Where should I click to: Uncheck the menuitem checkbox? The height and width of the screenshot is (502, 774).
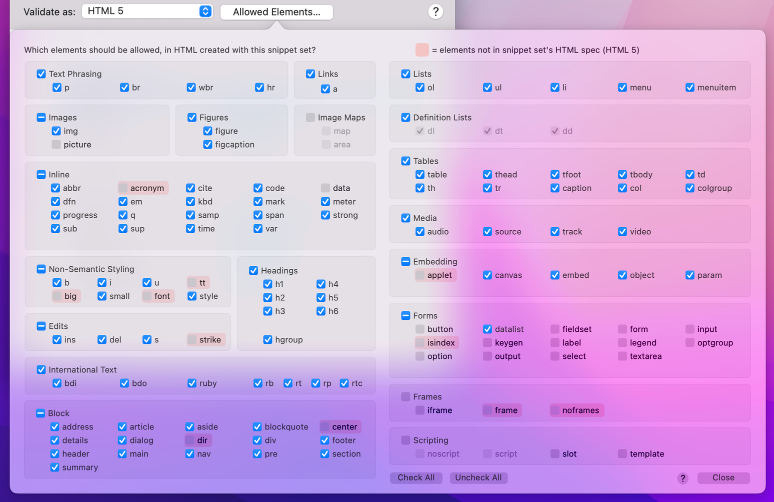point(690,87)
